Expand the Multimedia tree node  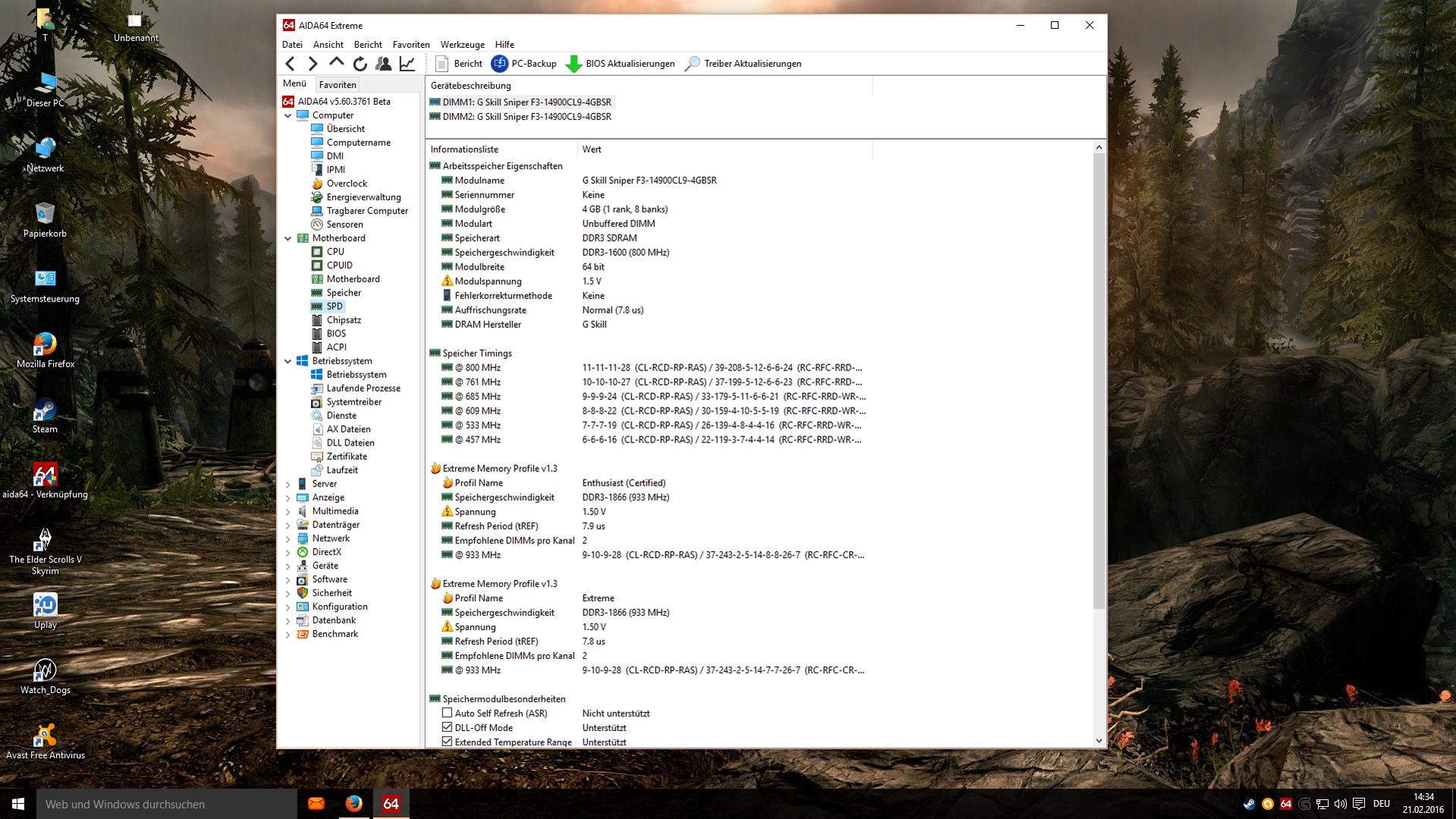(288, 512)
